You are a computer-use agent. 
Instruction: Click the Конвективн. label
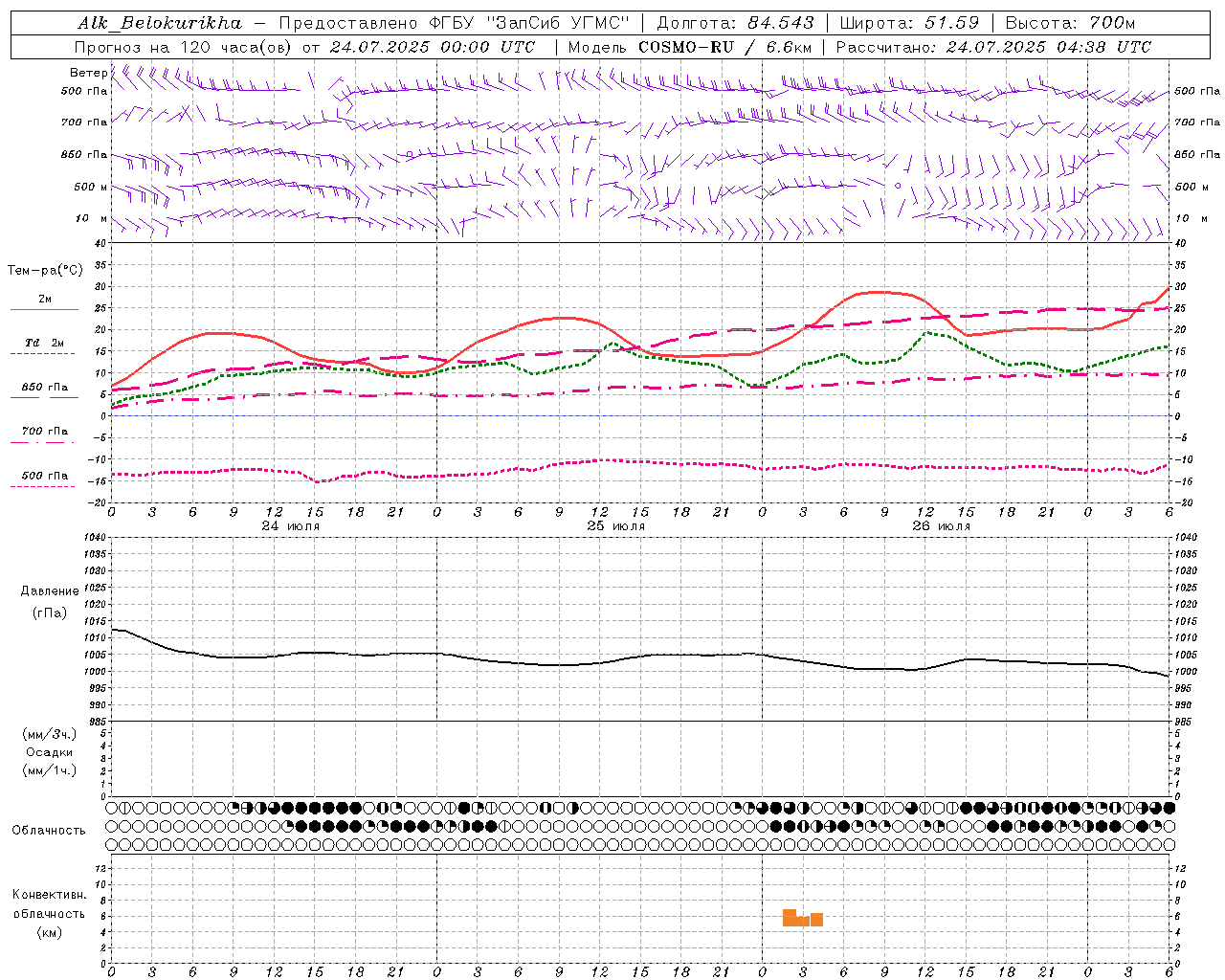(49, 895)
